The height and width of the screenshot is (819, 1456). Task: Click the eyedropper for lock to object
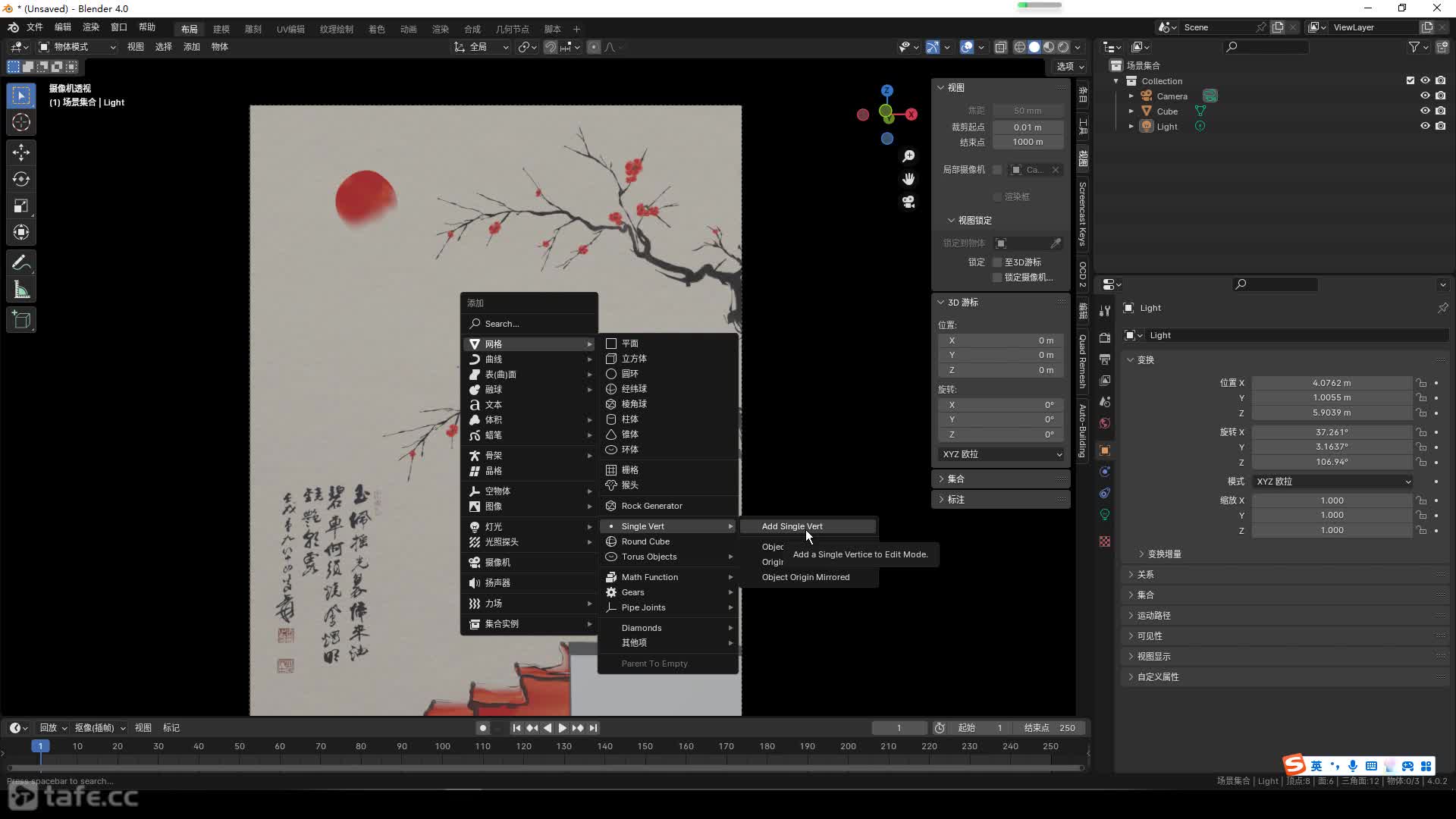point(1056,243)
